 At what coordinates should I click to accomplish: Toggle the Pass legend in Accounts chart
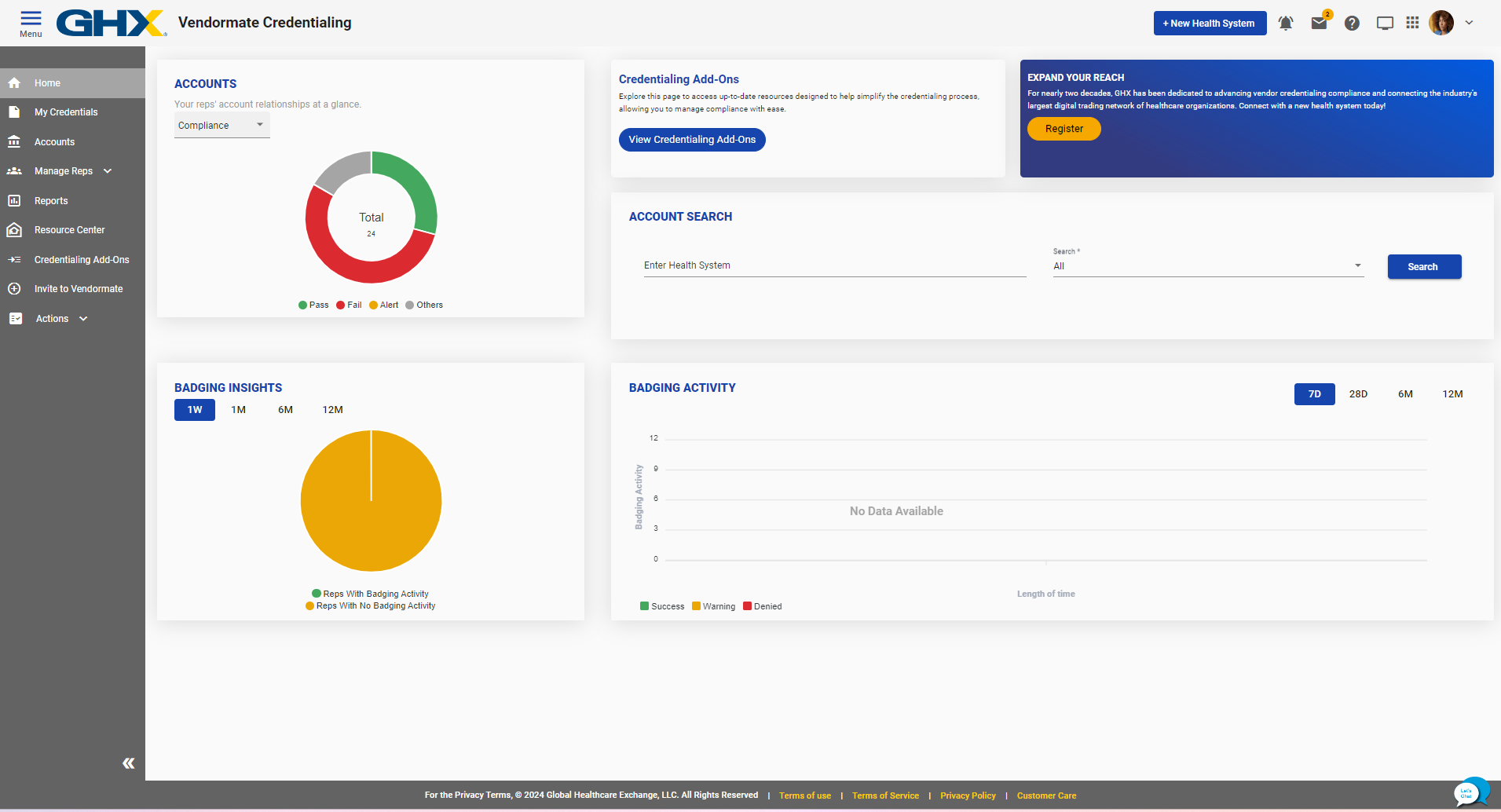click(313, 305)
